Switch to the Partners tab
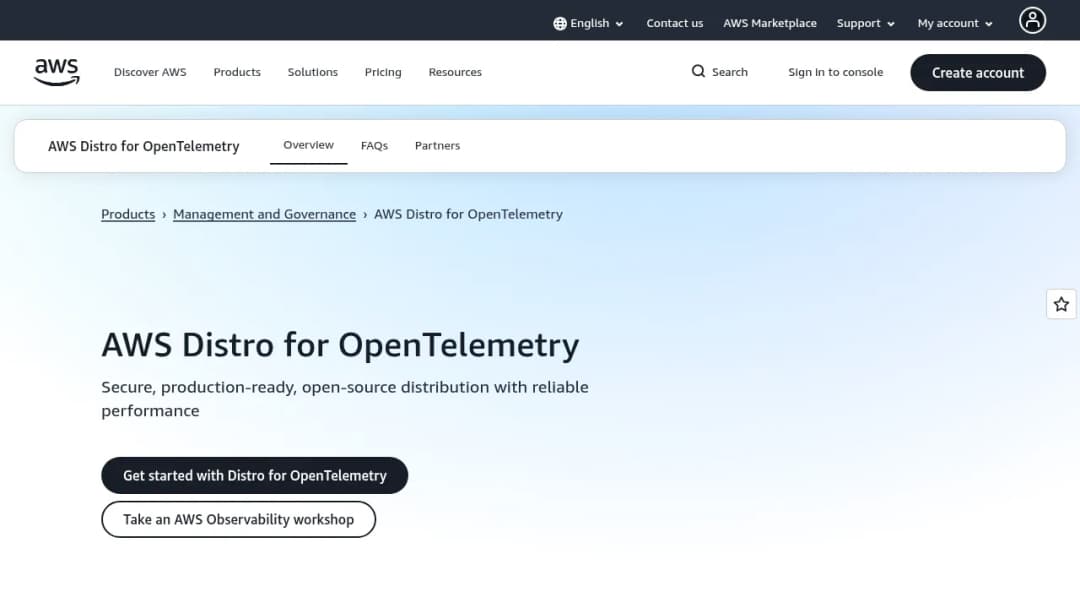This screenshot has height=608, width=1080. pyautogui.click(x=437, y=146)
